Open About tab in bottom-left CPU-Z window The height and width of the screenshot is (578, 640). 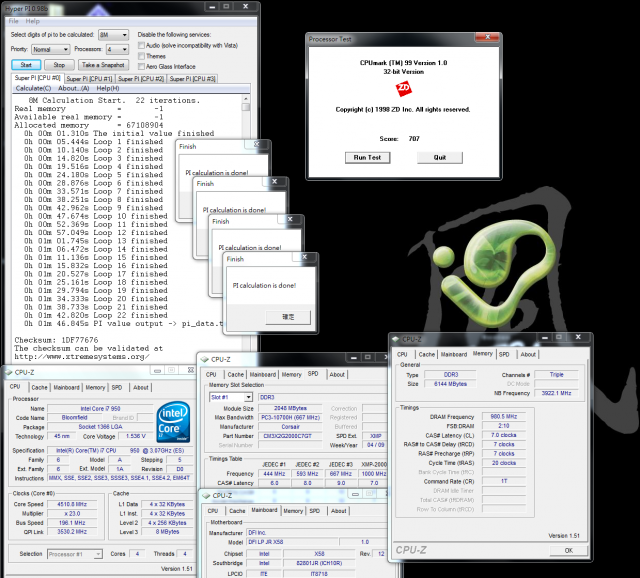click(141, 387)
